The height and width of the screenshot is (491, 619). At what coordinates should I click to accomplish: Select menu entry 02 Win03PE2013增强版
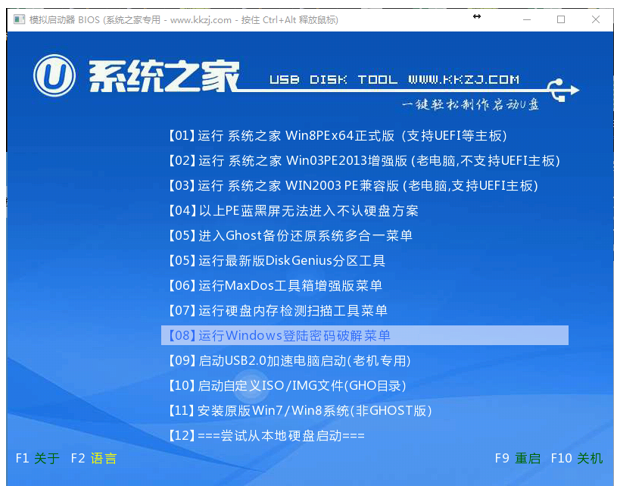click(364, 161)
